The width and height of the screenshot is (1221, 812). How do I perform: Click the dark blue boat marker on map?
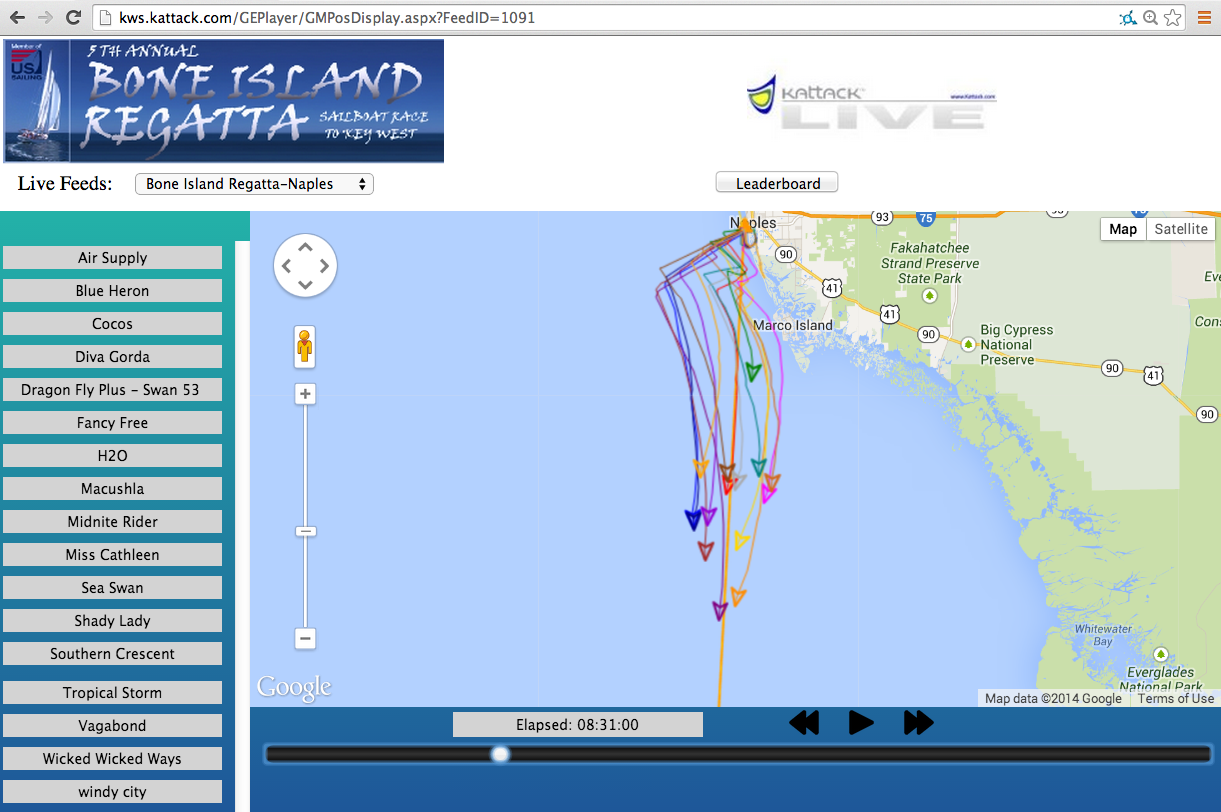(692, 520)
